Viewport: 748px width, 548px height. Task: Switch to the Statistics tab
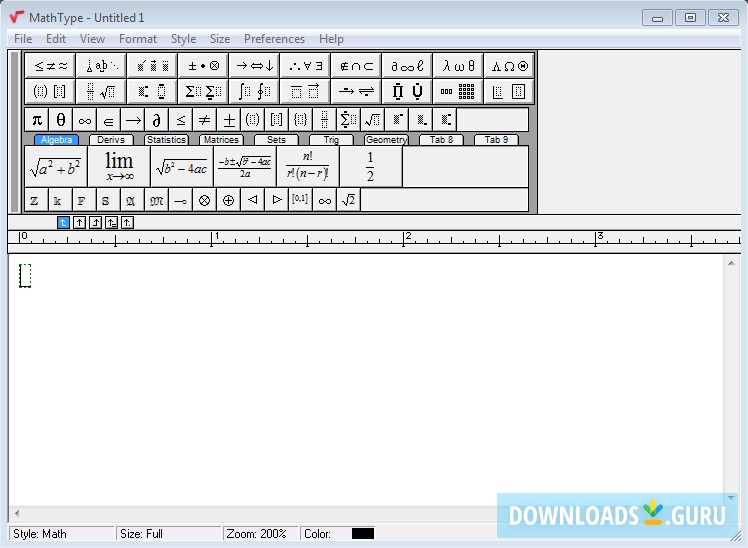pos(166,140)
